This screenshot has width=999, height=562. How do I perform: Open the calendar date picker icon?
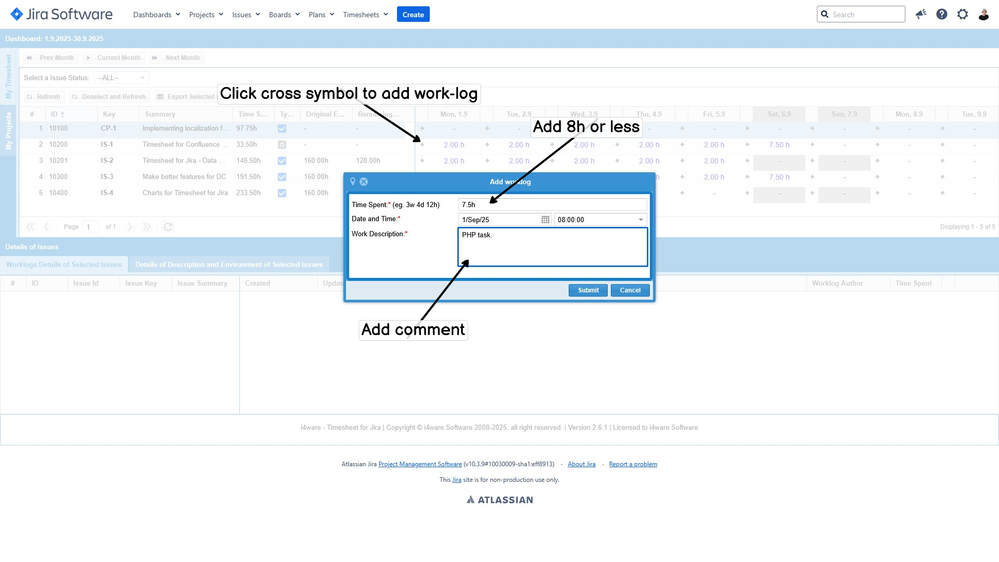(x=545, y=219)
